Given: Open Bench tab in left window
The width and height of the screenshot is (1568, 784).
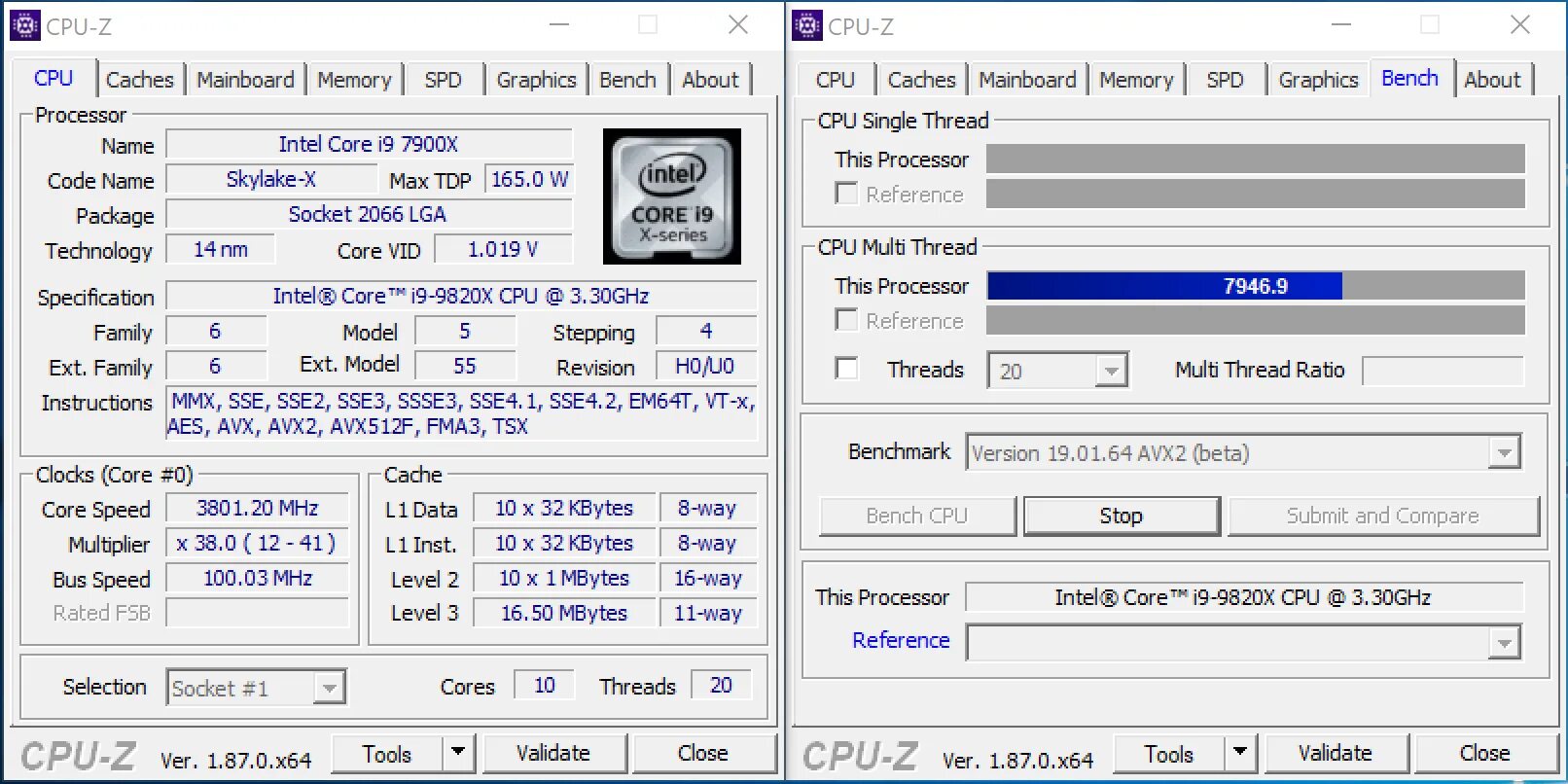Looking at the screenshot, I should (x=627, y=80).
